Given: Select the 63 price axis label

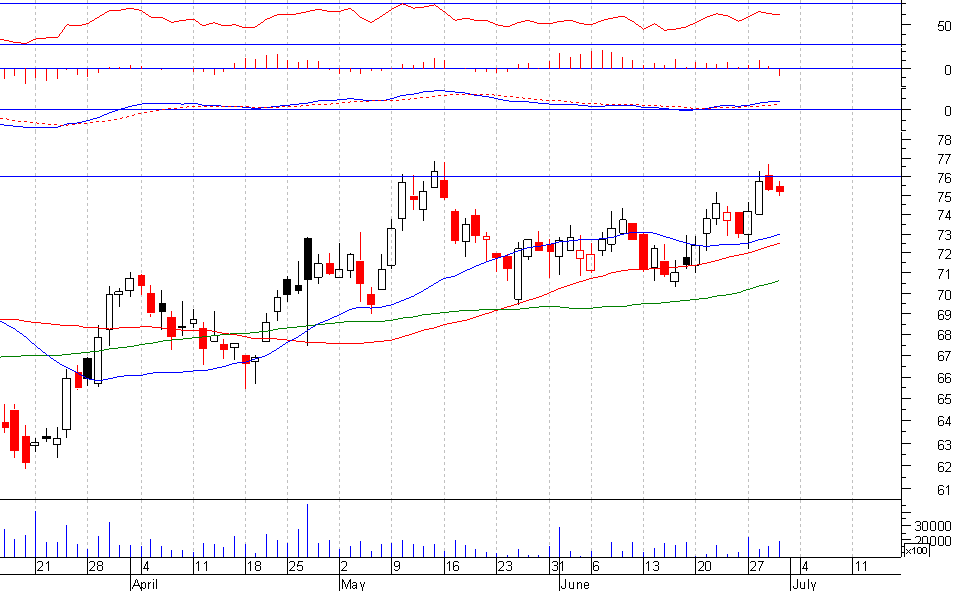Looking at the screenshot, I should coord(944,445).
